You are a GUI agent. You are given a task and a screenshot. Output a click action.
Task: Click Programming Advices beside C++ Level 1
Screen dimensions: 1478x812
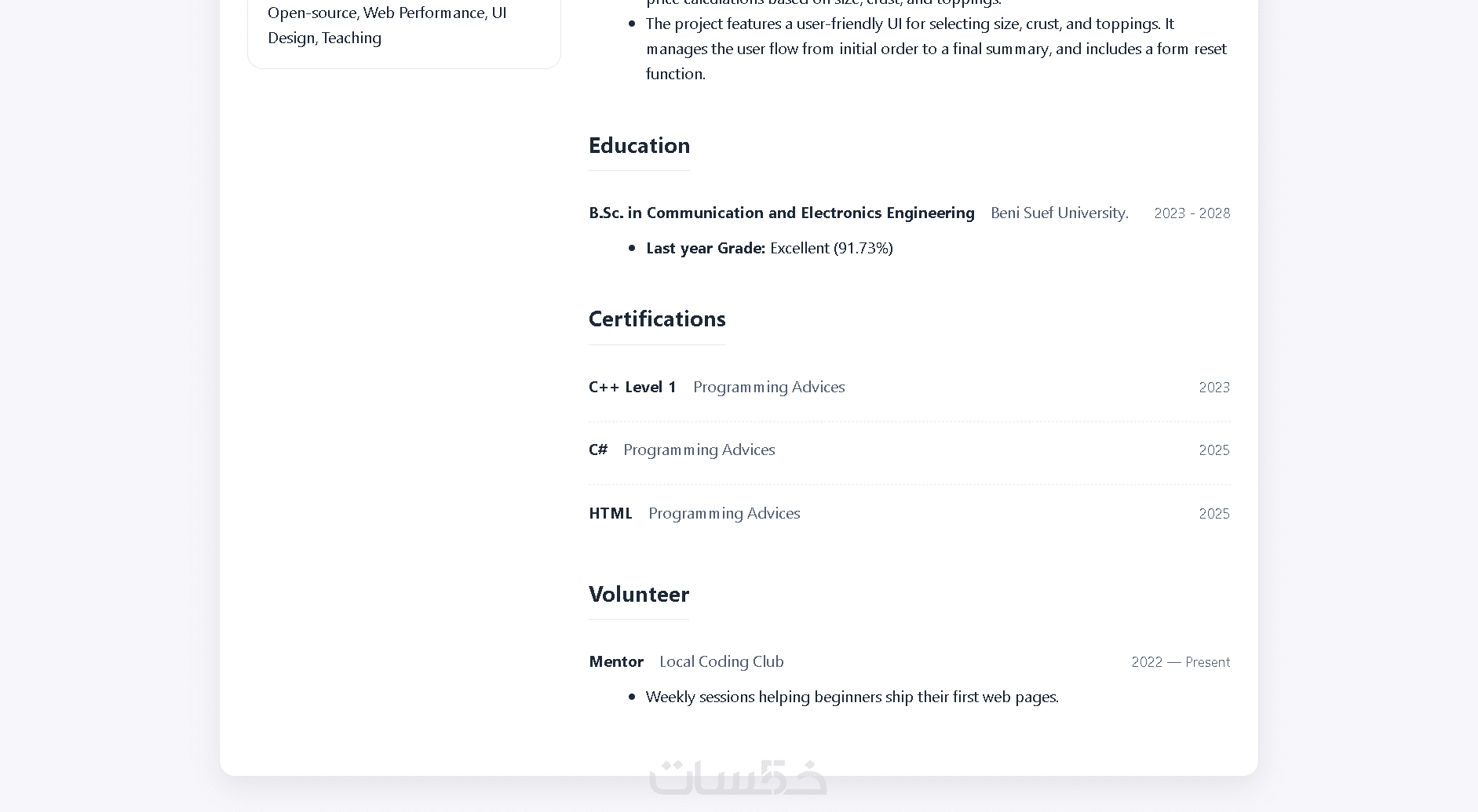[768, 387]
